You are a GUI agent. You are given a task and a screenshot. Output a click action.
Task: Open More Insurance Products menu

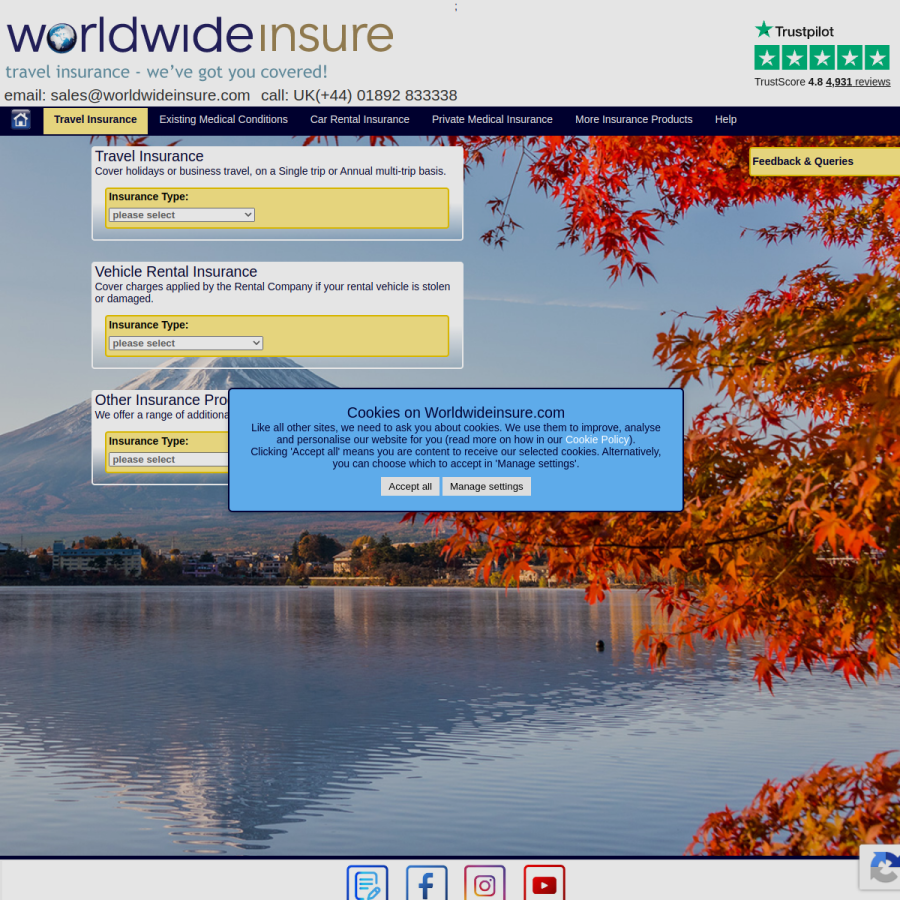634,119
